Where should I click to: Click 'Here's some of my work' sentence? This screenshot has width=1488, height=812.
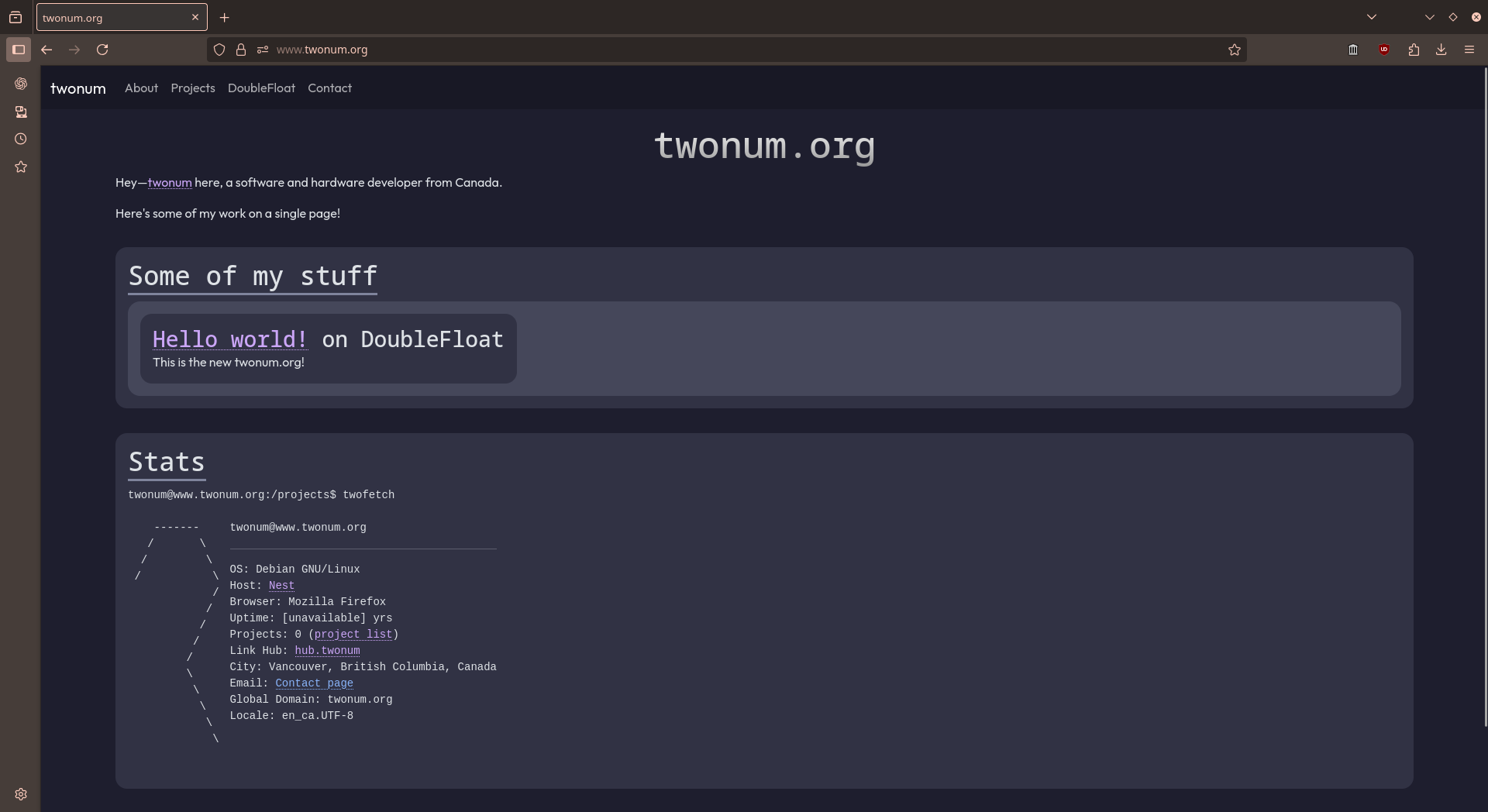click(x=228, y=214)
